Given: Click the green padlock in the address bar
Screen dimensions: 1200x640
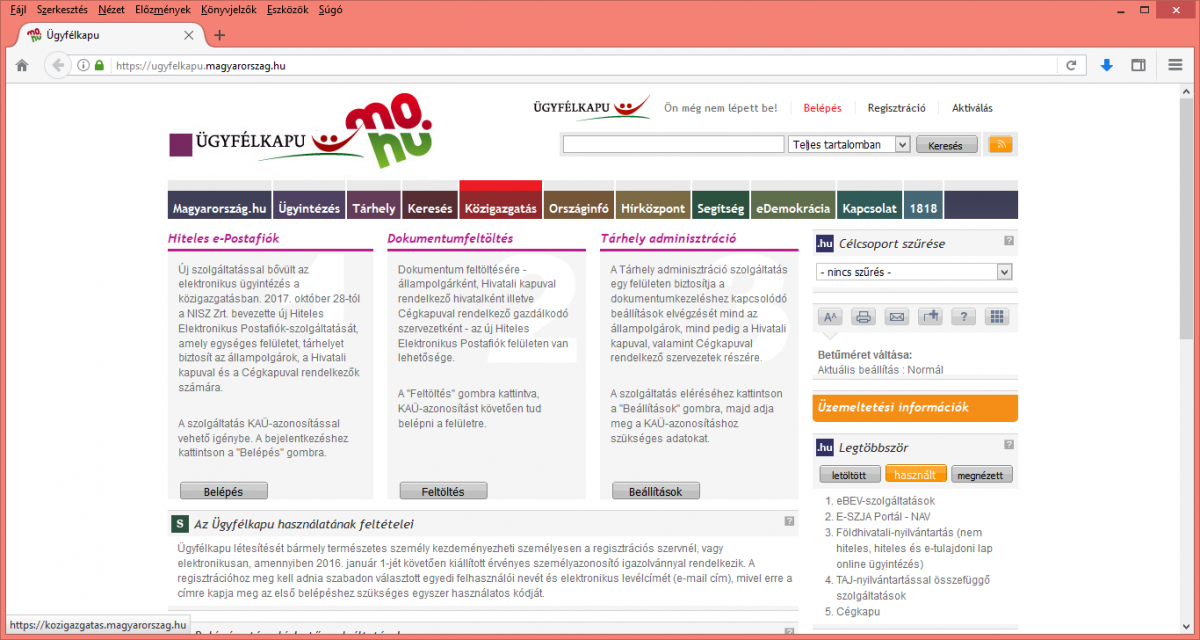Looking at the screenshot, I should click(x=99, y=65).
